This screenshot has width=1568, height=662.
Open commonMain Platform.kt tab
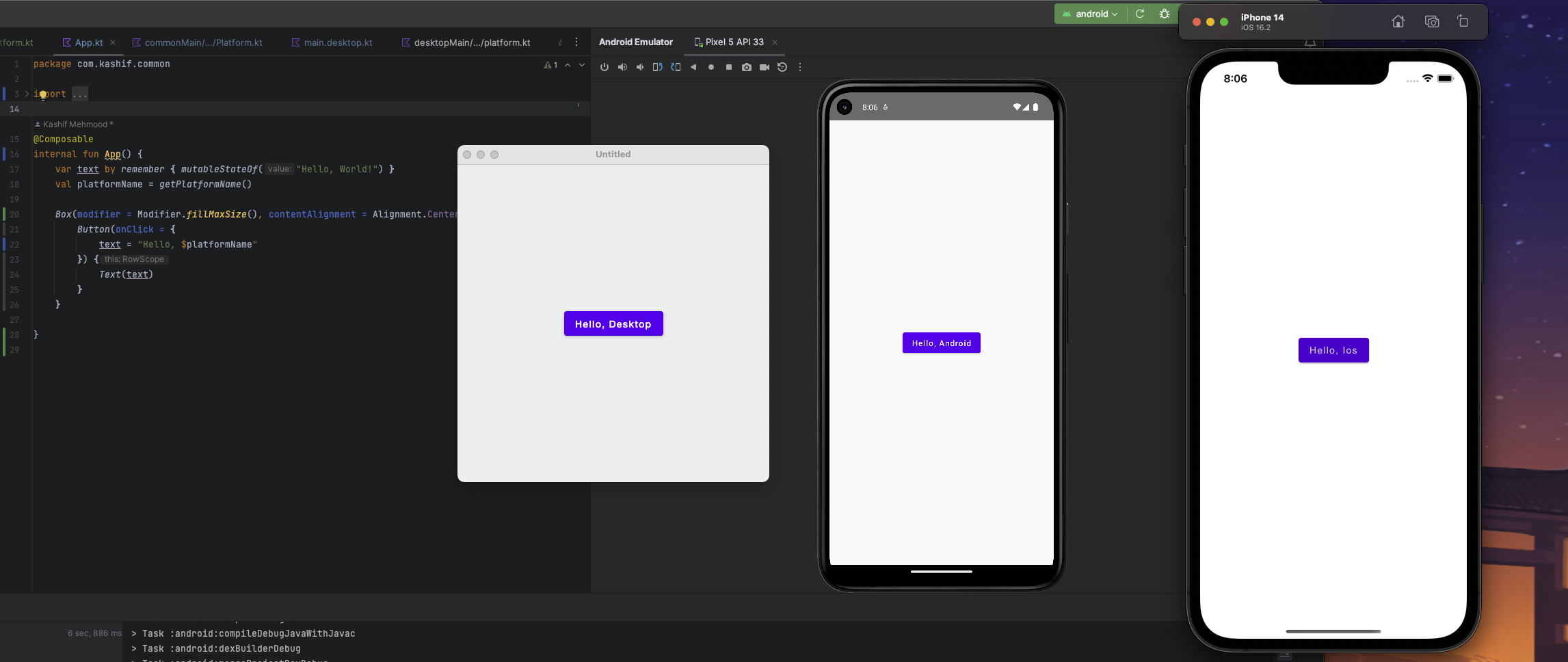pyautogui.click(x=197, y=42)
